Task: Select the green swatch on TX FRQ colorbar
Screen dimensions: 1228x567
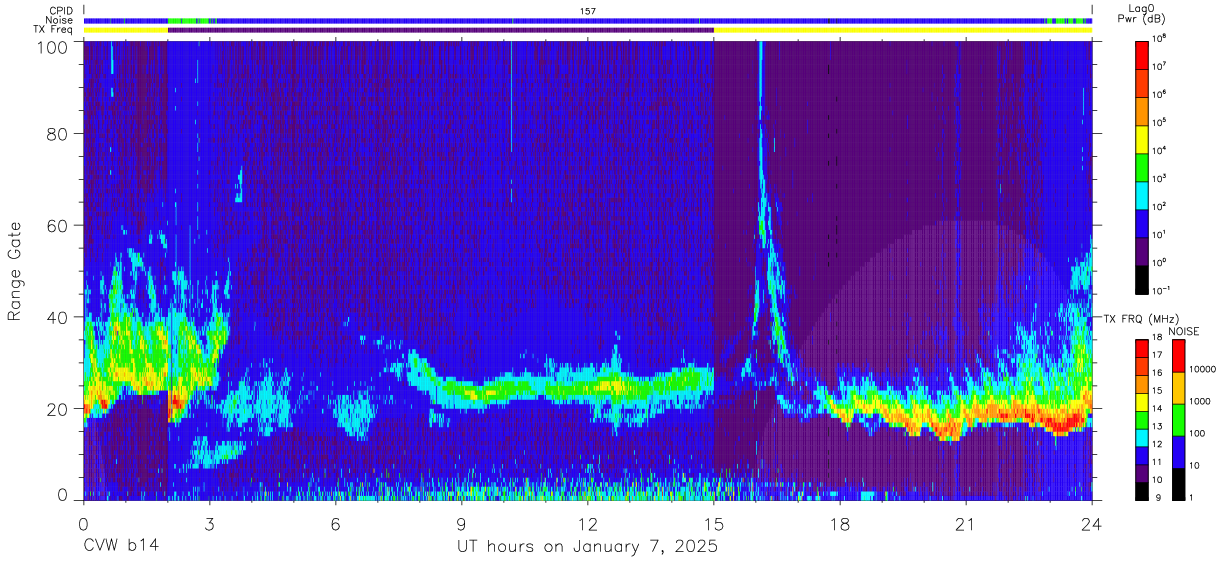Action: click(x=1142, y=419)
